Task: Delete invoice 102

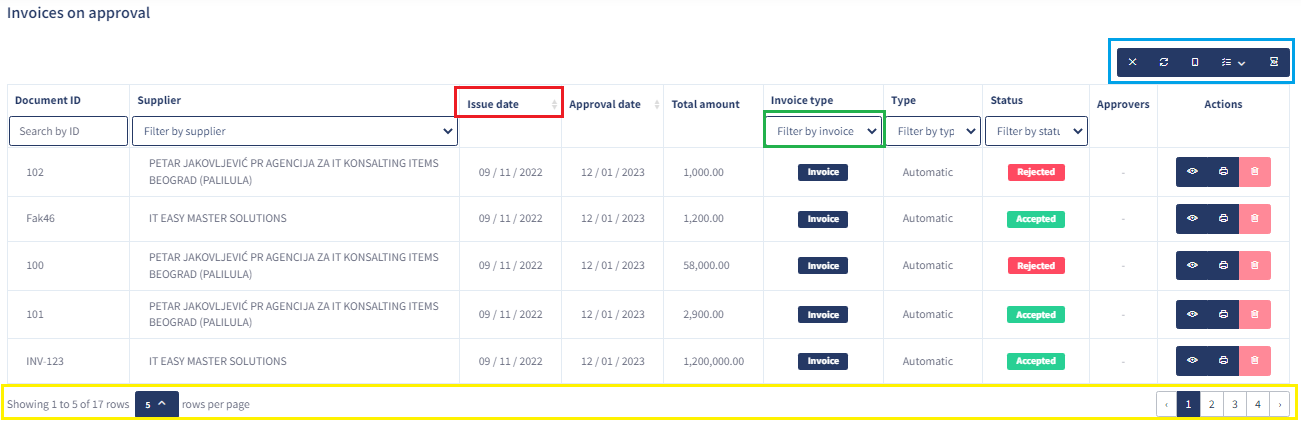Action: [x=1255, y=172]
